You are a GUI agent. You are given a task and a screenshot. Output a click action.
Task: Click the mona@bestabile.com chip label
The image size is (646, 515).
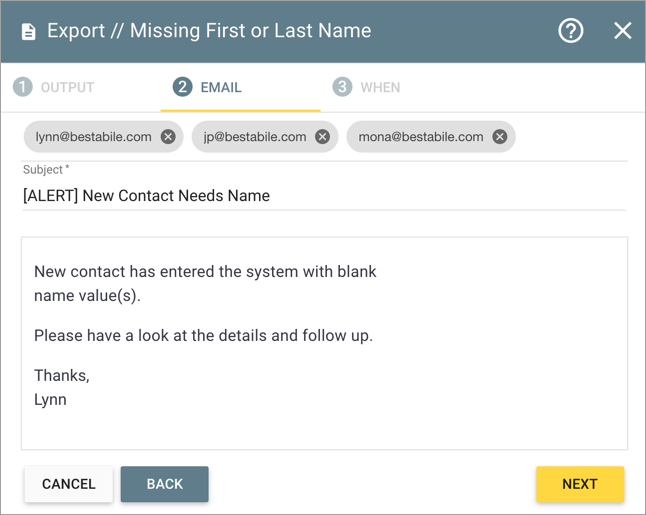click(x=421, y=137)
